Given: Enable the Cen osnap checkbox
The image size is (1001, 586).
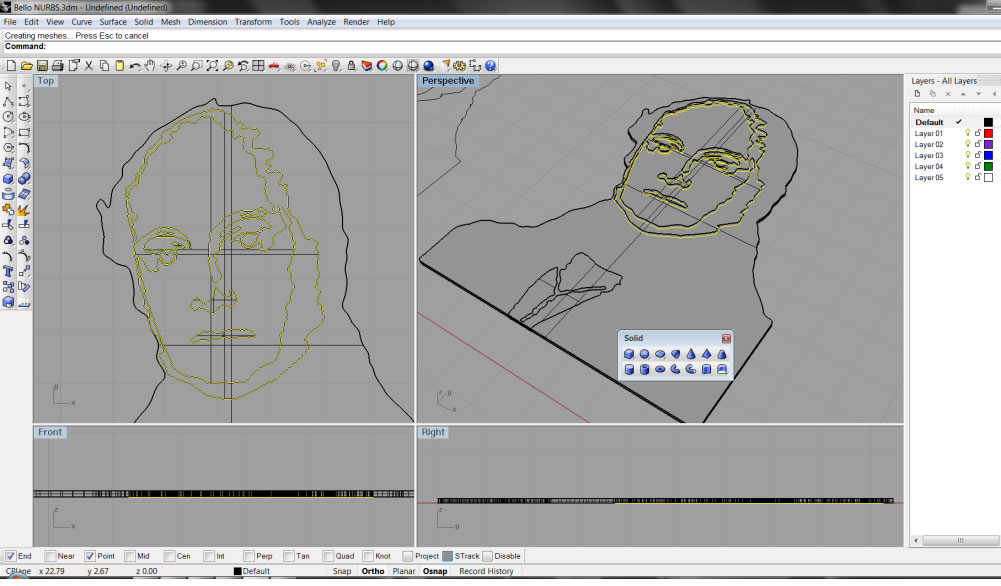Looking at the screenshot, I should point(169,556).
